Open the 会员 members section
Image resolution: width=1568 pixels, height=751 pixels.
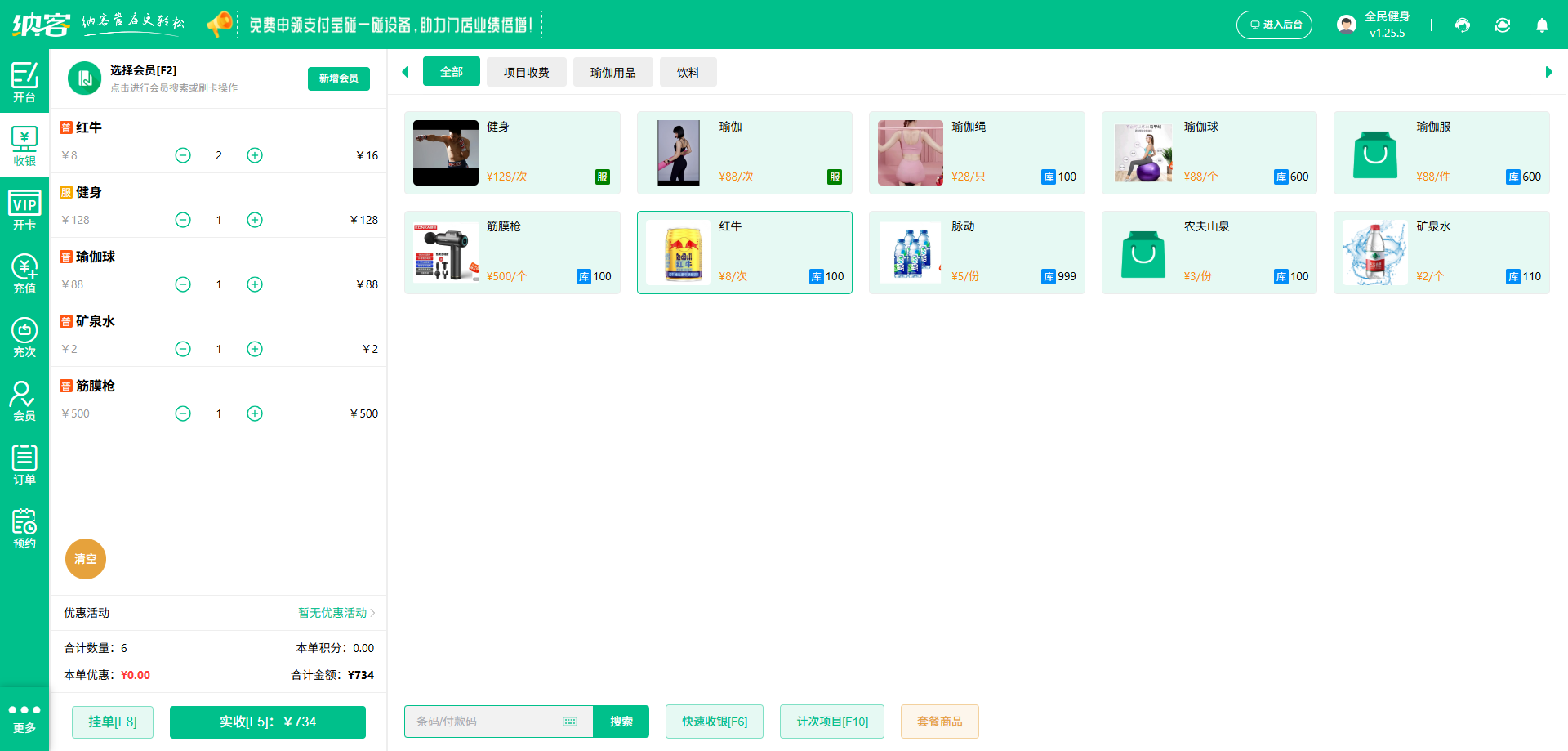[24, 401]
